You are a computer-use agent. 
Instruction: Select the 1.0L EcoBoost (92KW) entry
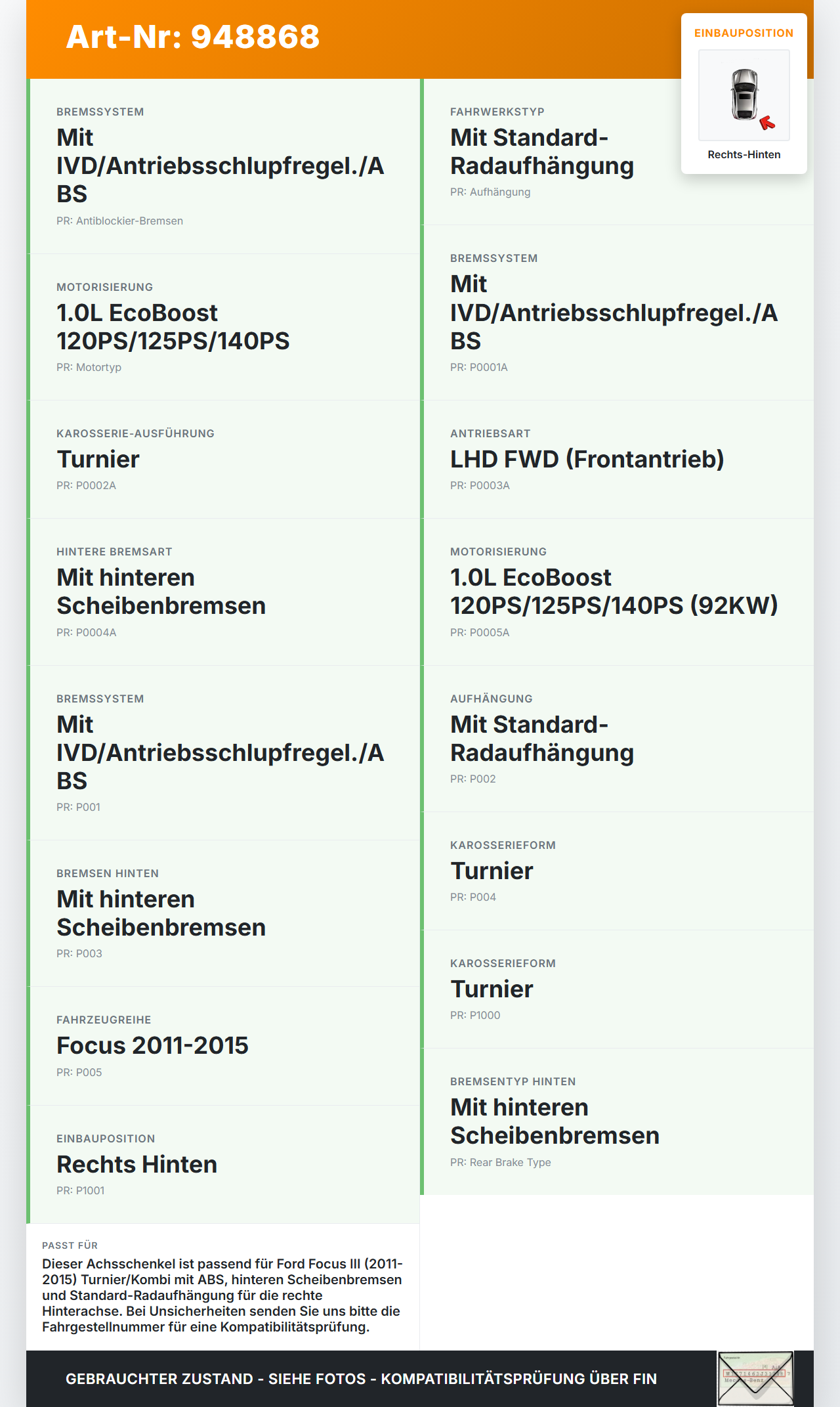point(617,592)
